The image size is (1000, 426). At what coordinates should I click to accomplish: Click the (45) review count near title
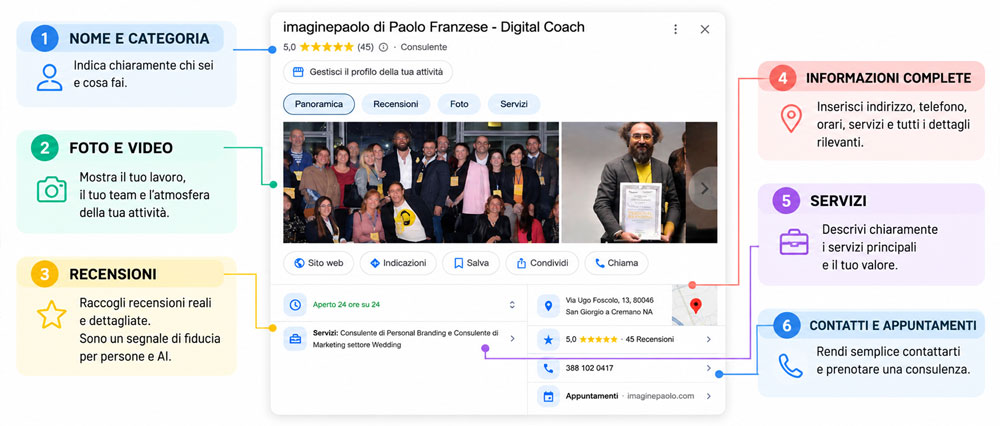point(365,47)
